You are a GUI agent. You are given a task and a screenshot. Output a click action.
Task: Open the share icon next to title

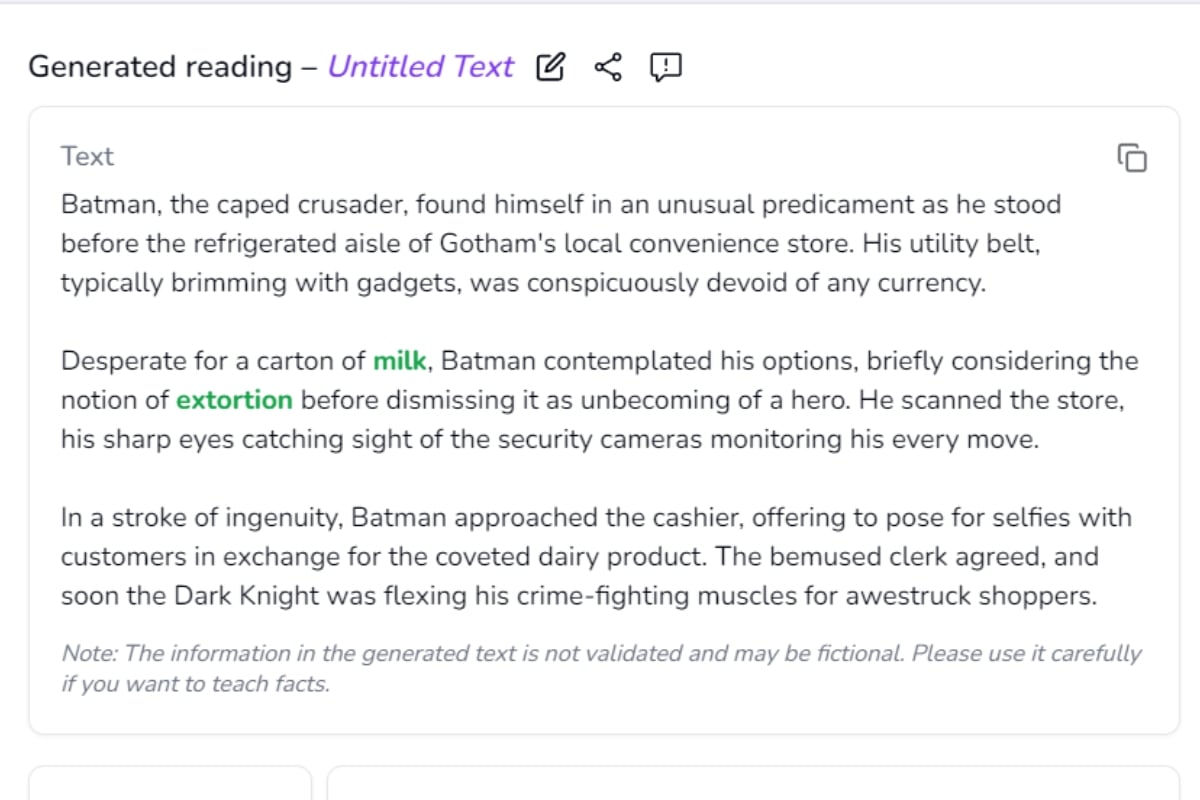(x=607, y=67)
